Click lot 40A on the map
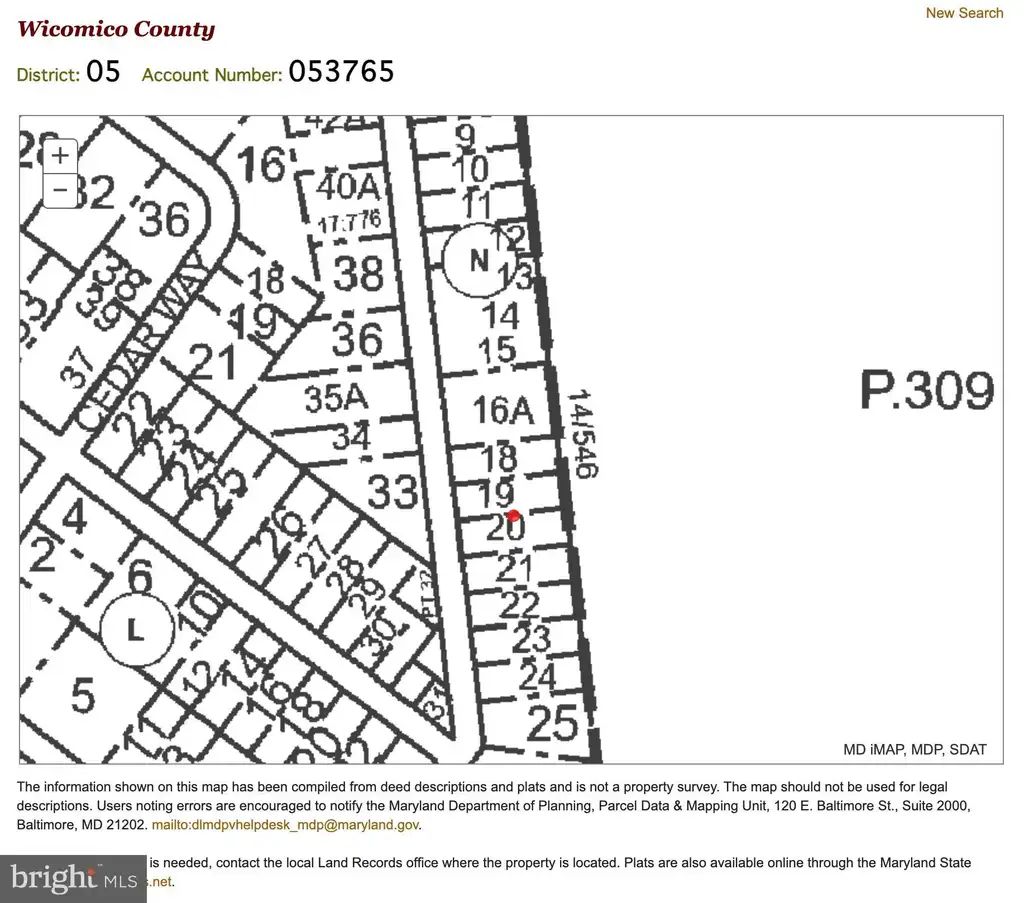Viewport: 1024px width, 903px height. coord(347,187)
